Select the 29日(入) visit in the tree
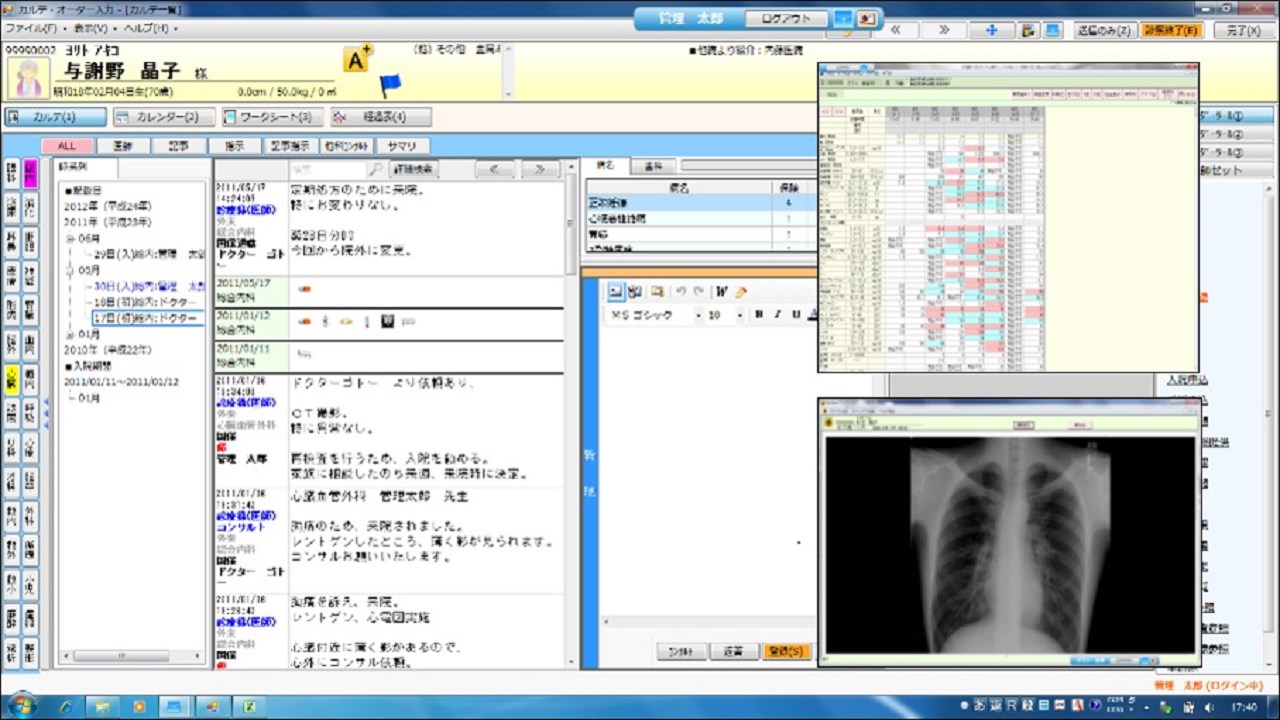Viewport: 1280px width, 720px height. click(x=147, y=254)
